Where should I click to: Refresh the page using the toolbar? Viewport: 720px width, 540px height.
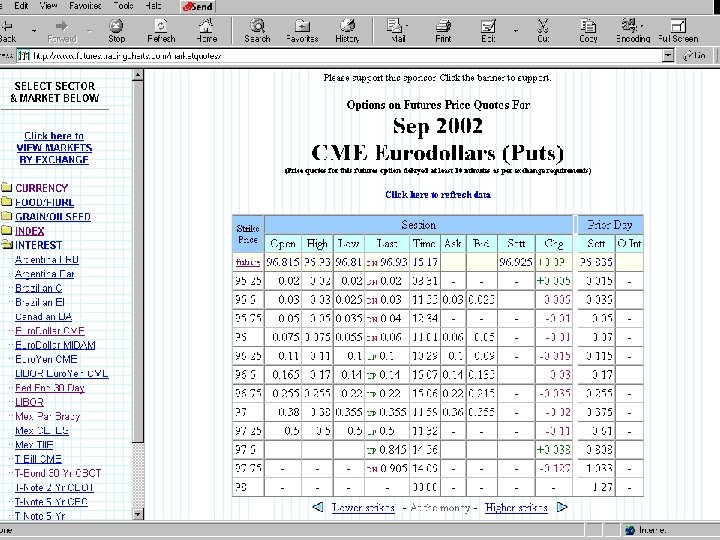(x=161, y=31)
